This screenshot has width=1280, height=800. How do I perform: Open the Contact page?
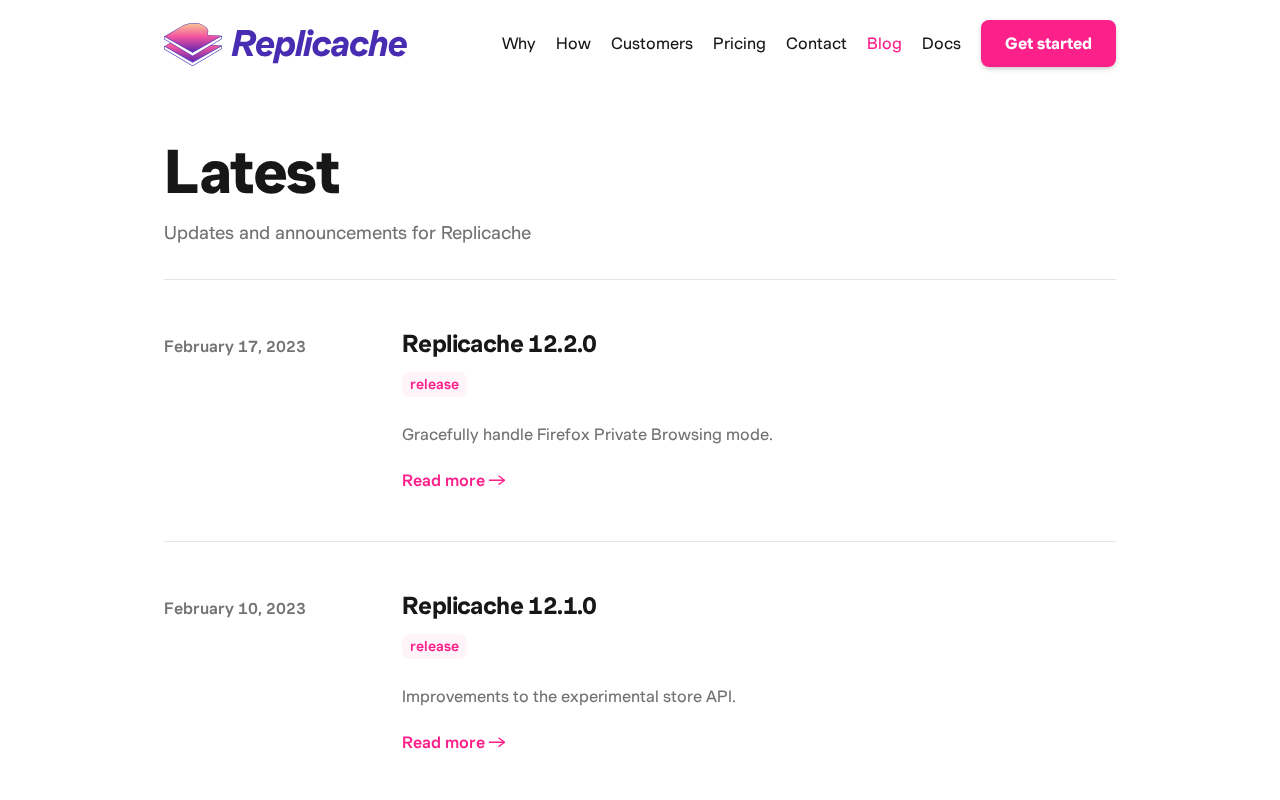pyautogui.click(x=816, y=44)
